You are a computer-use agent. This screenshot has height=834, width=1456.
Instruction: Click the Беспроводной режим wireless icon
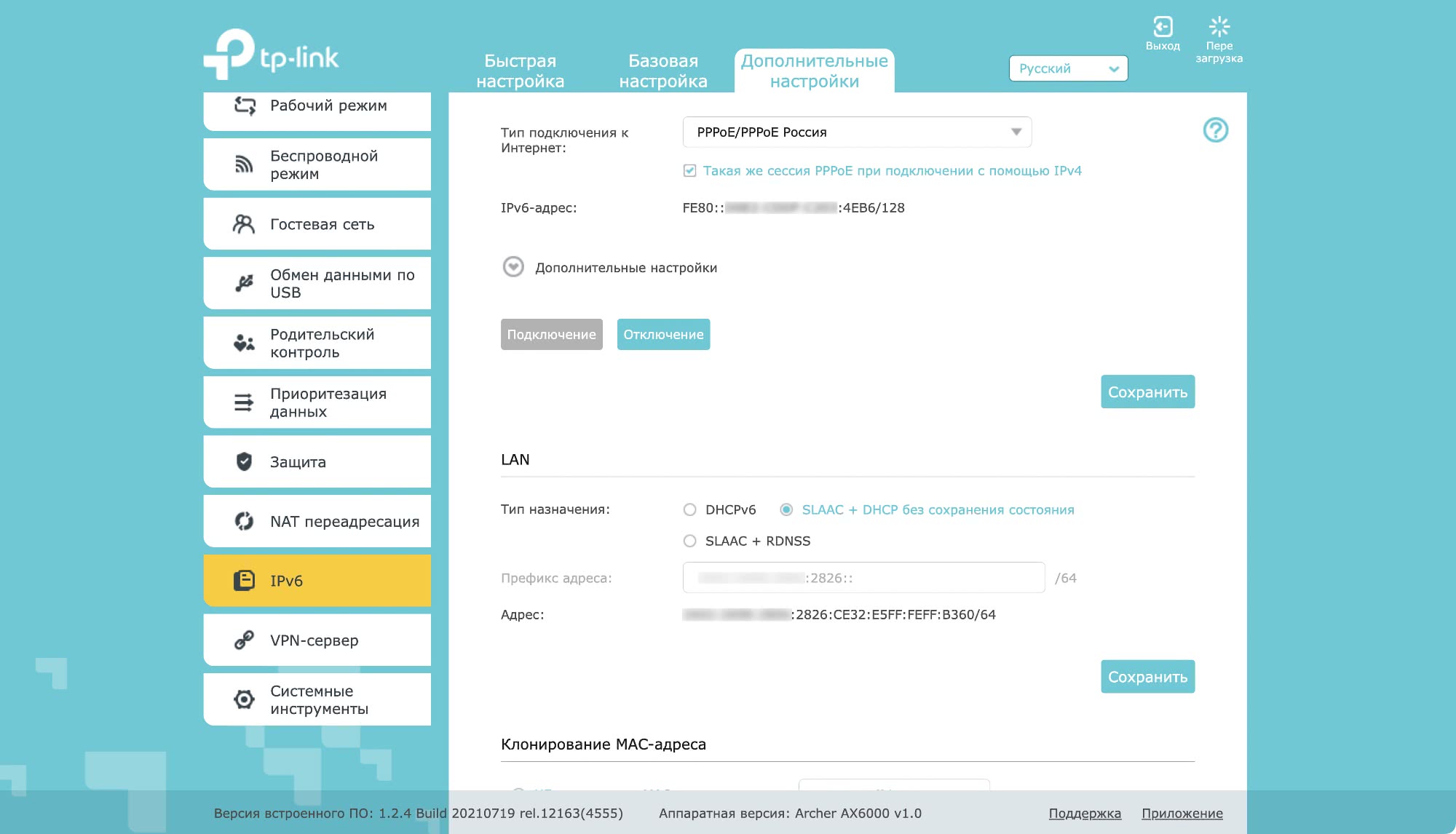[x=244, y=164]
